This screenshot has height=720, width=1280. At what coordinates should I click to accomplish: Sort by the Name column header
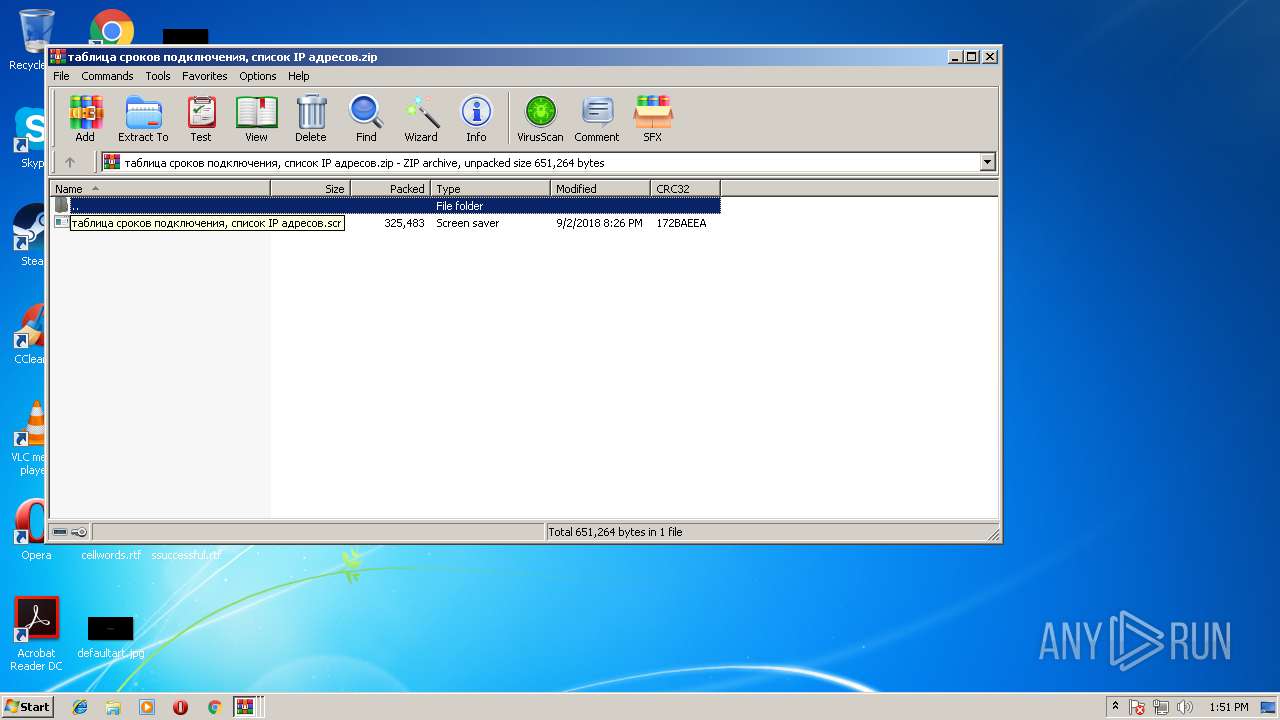(160, 188)
